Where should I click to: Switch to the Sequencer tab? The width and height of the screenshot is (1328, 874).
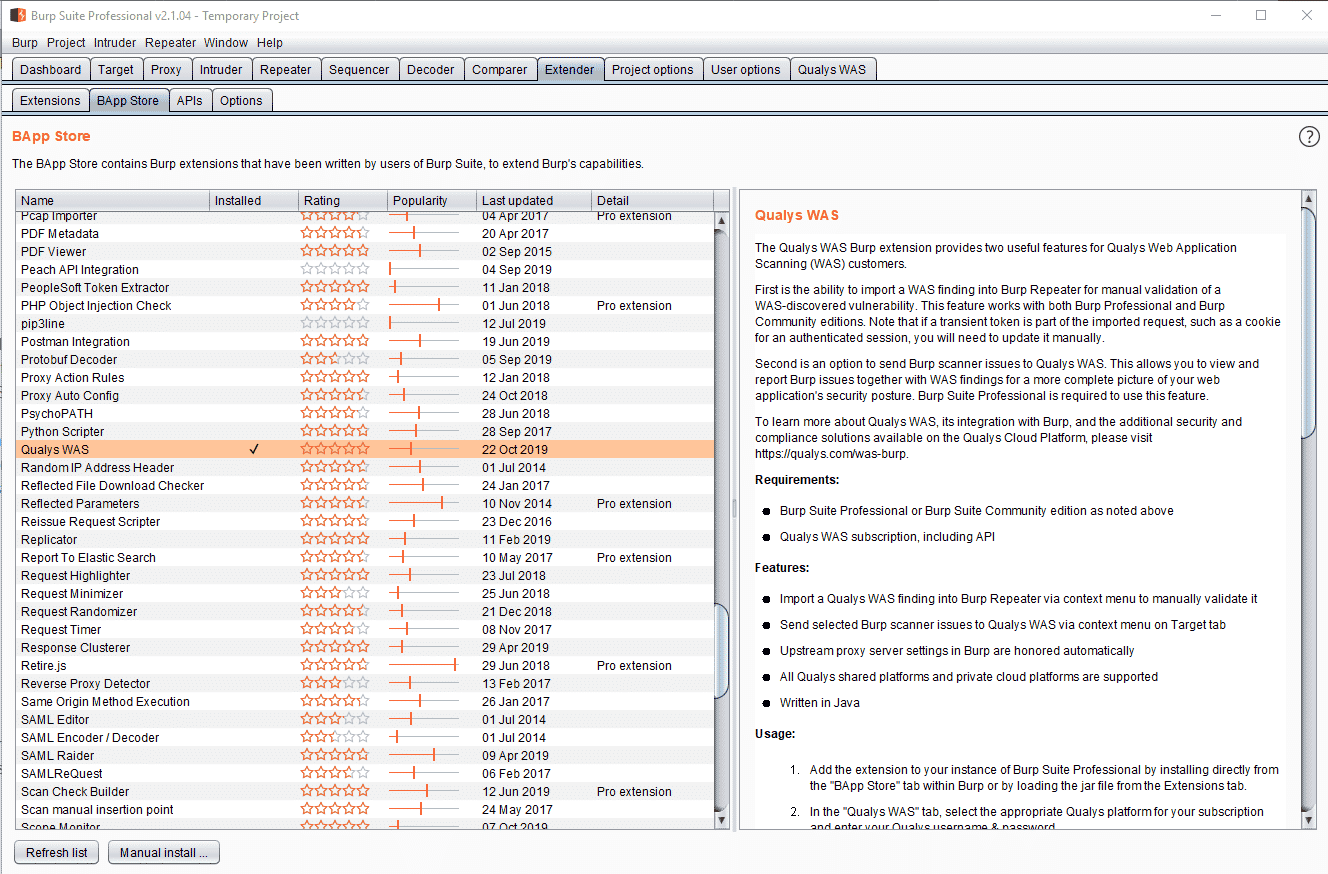[x=359, y=70]
